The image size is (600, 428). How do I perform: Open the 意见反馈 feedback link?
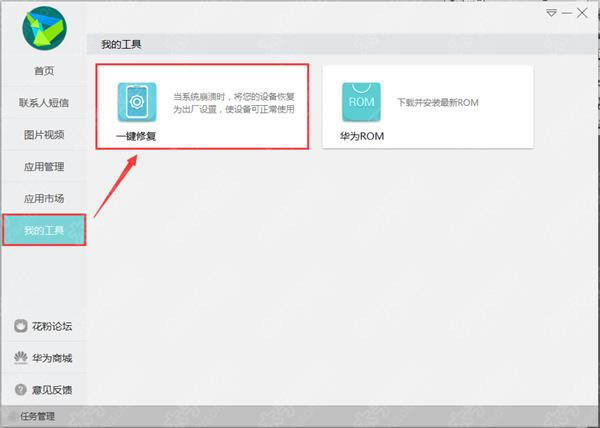click(53, 389)
